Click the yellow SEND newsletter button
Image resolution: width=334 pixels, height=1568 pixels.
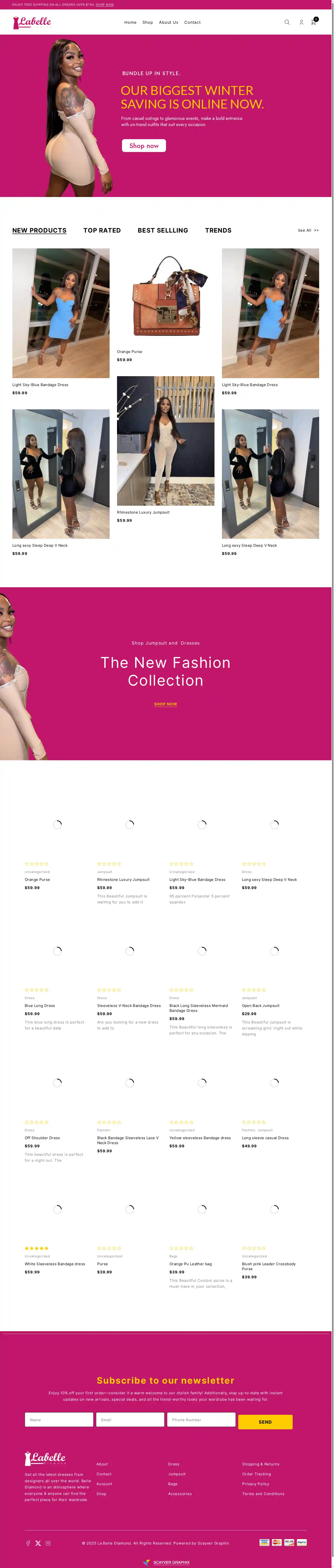pos(265,1422)
